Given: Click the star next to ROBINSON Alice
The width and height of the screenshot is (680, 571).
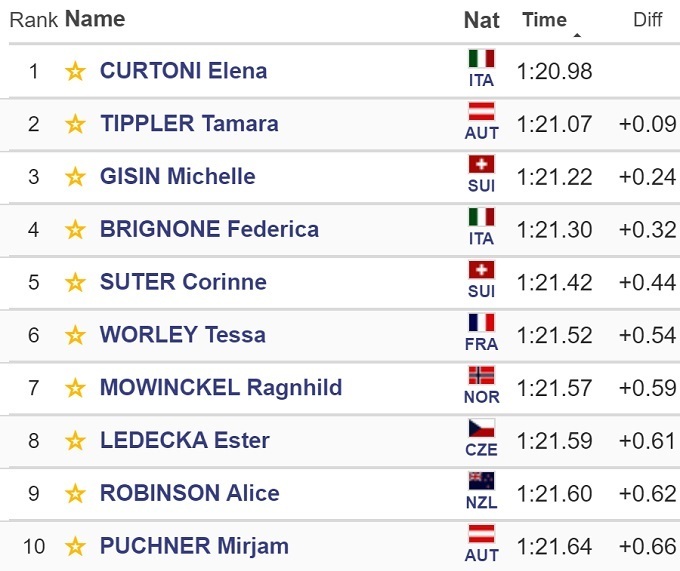Looking at the screenshot, I should 75,494.
